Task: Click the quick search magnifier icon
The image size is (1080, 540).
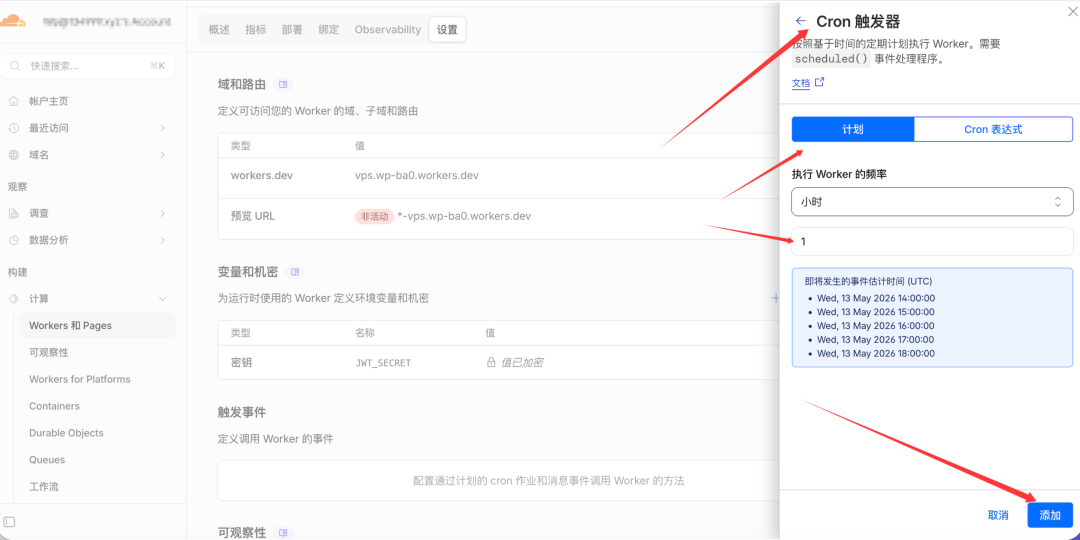Action: 15,66
